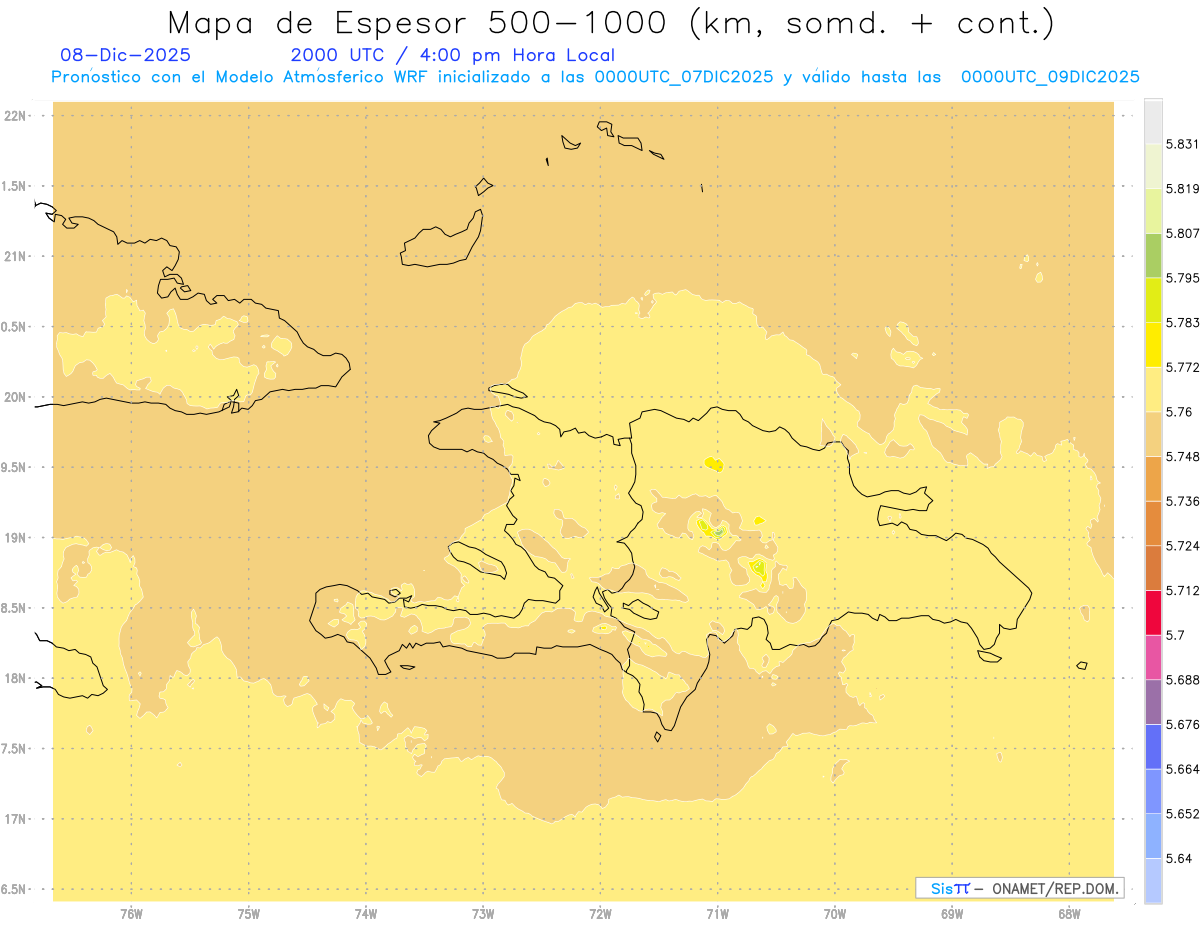Pick the legend swatch between 5.664 and 5.652

1153,791
